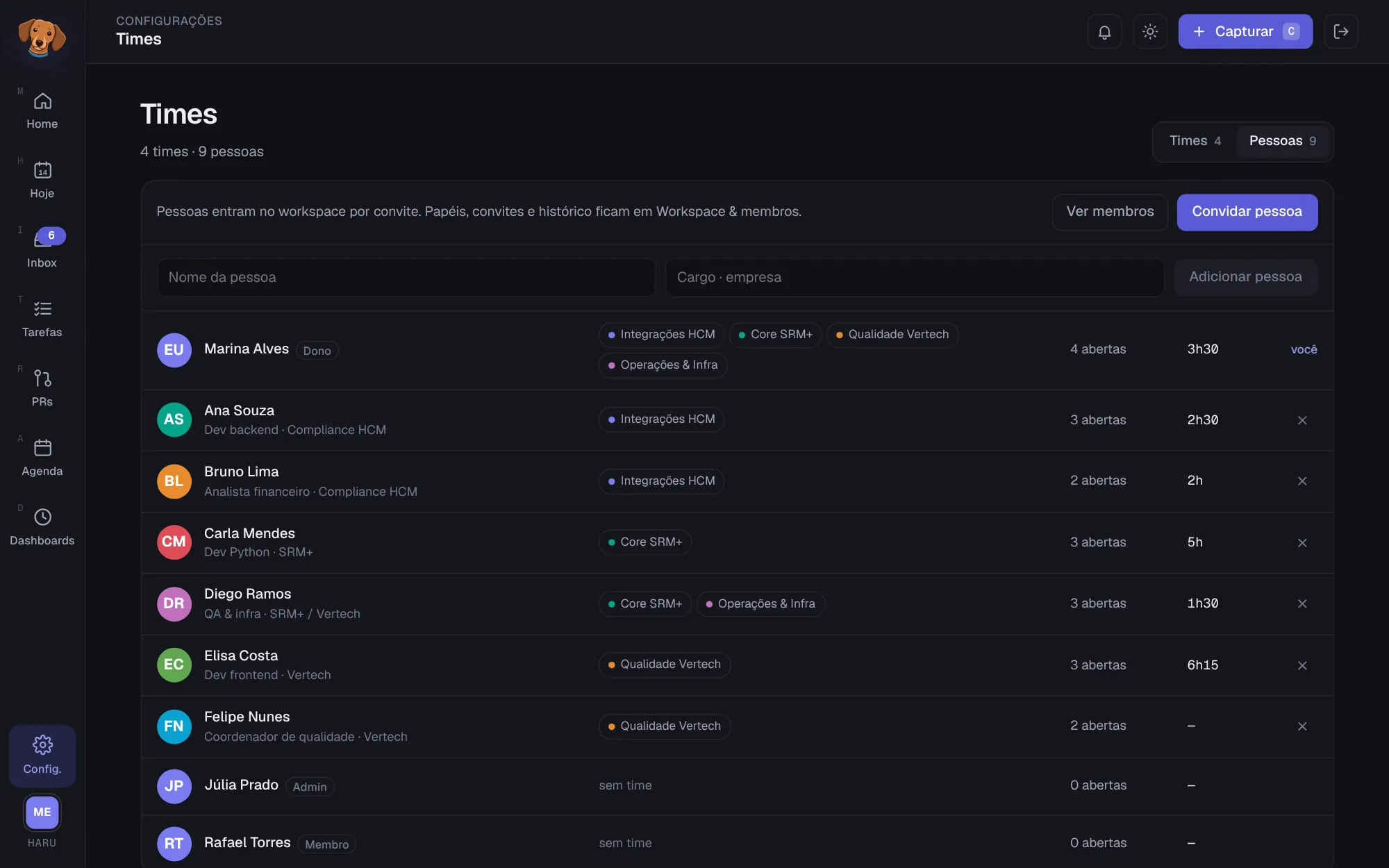This screenshot has width=1389, height=868.
Task: Open notifications bell
Action: pos(1104,32)
